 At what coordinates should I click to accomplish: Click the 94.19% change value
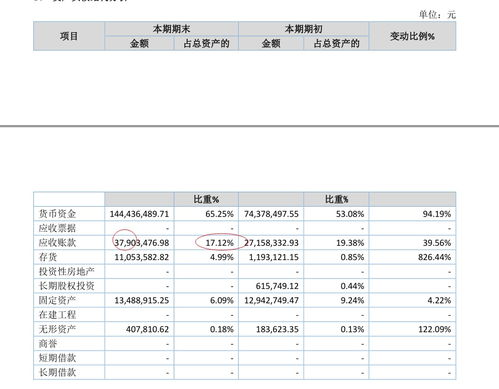437,214
